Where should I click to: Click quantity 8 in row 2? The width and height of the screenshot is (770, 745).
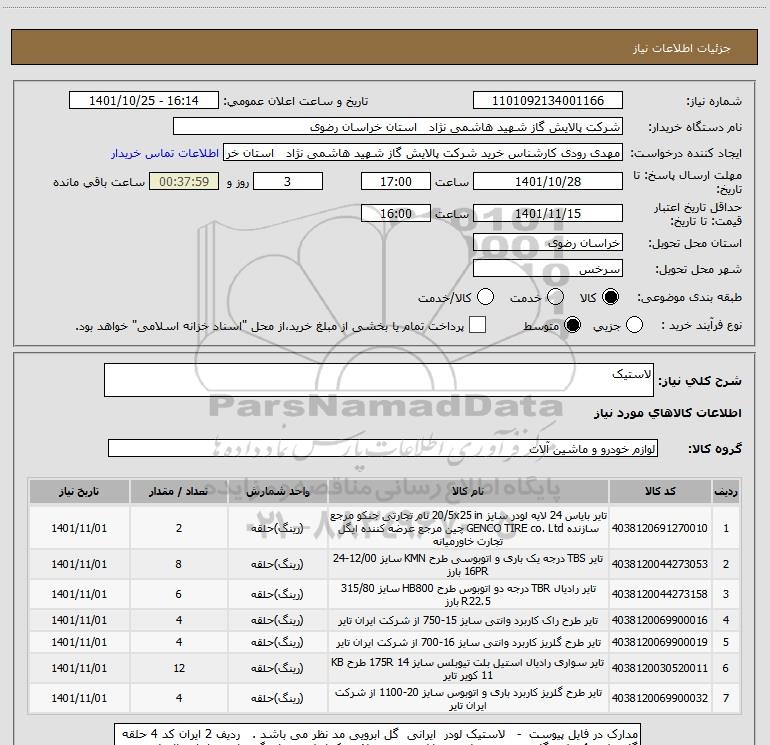[x=179, y=564]
